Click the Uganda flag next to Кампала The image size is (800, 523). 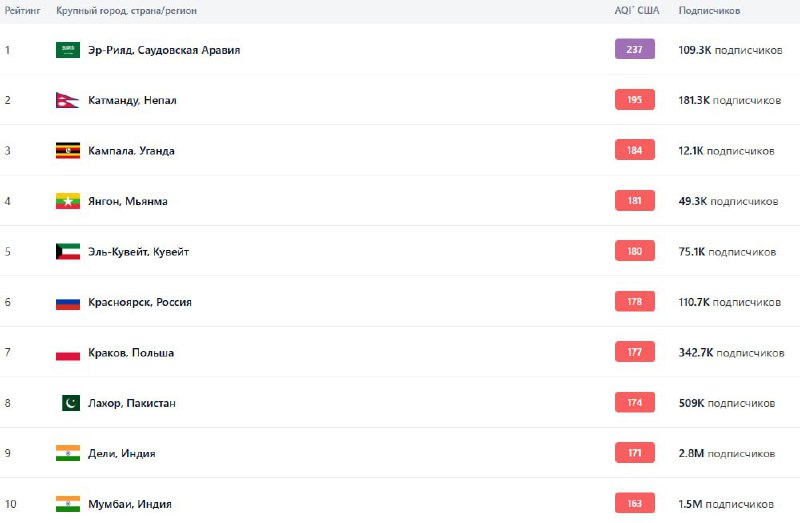68,151
